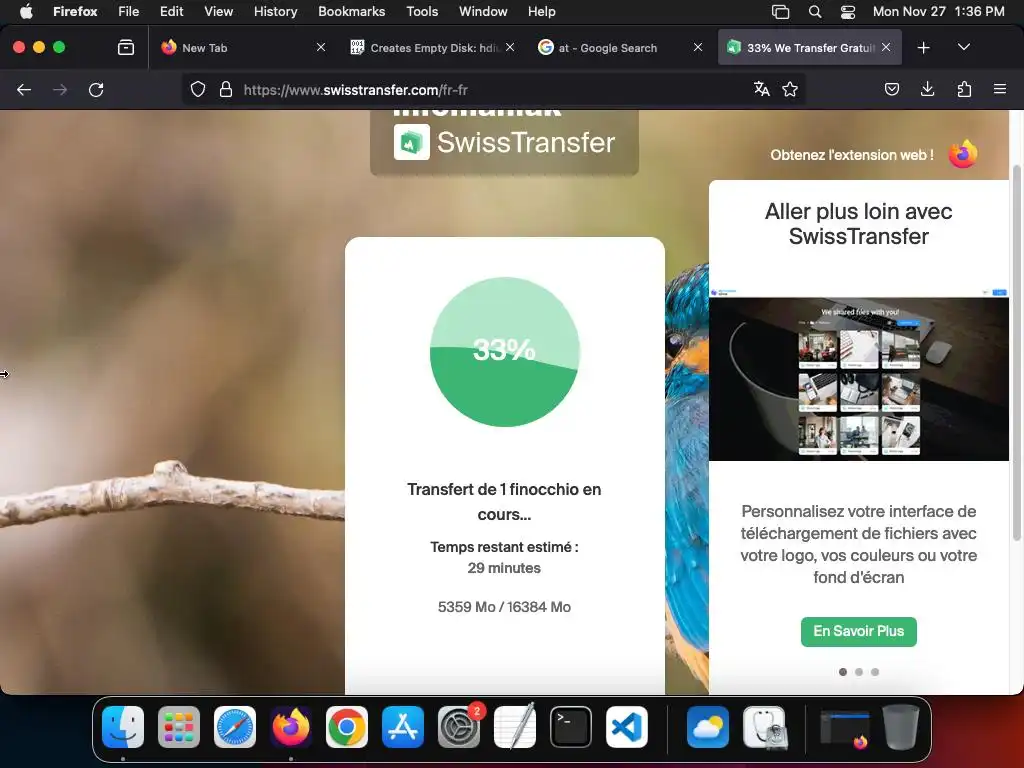Open the File menu
This screenshot has width=1024, height=768.
click(129, 11)
